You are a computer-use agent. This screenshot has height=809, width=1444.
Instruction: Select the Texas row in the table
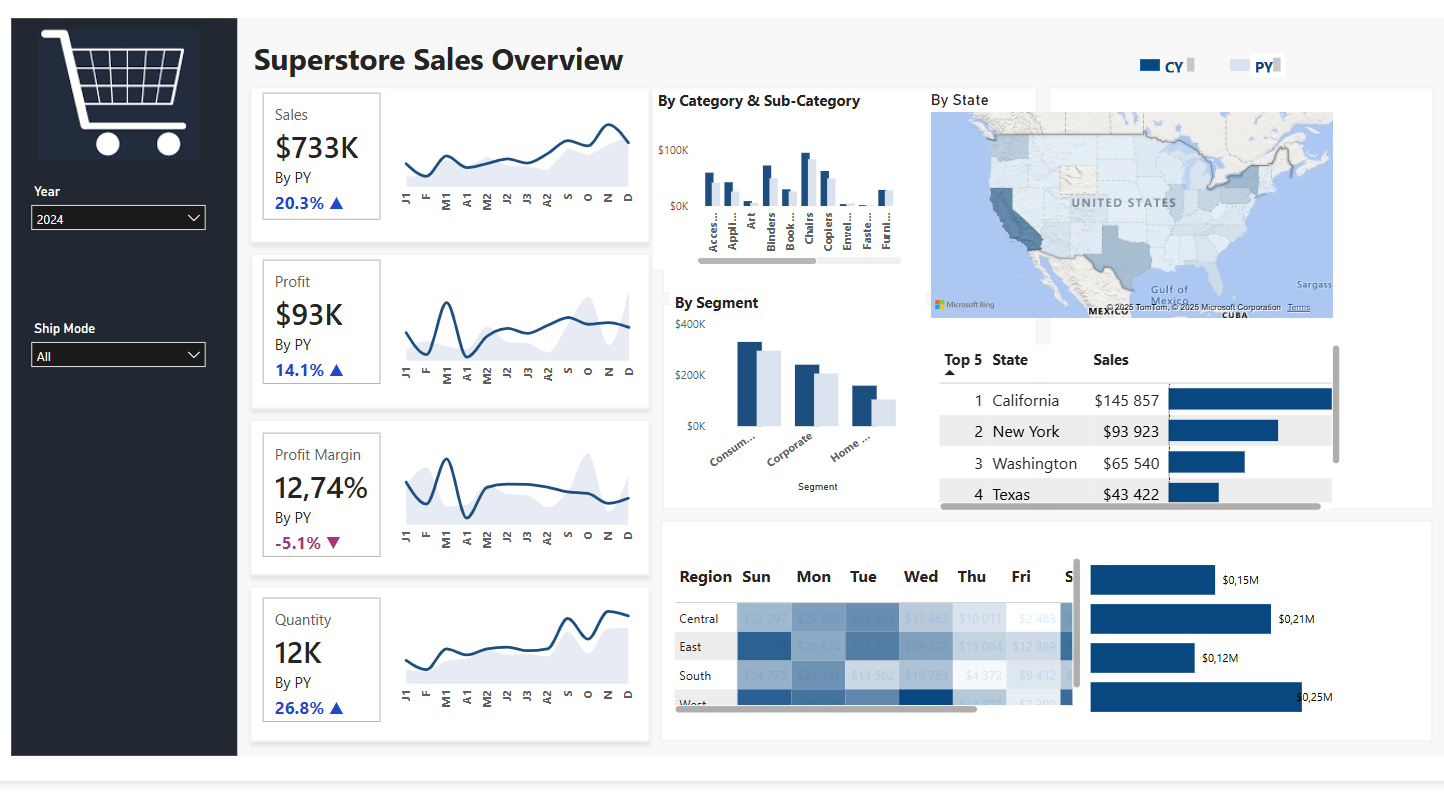pos(1136,492)
